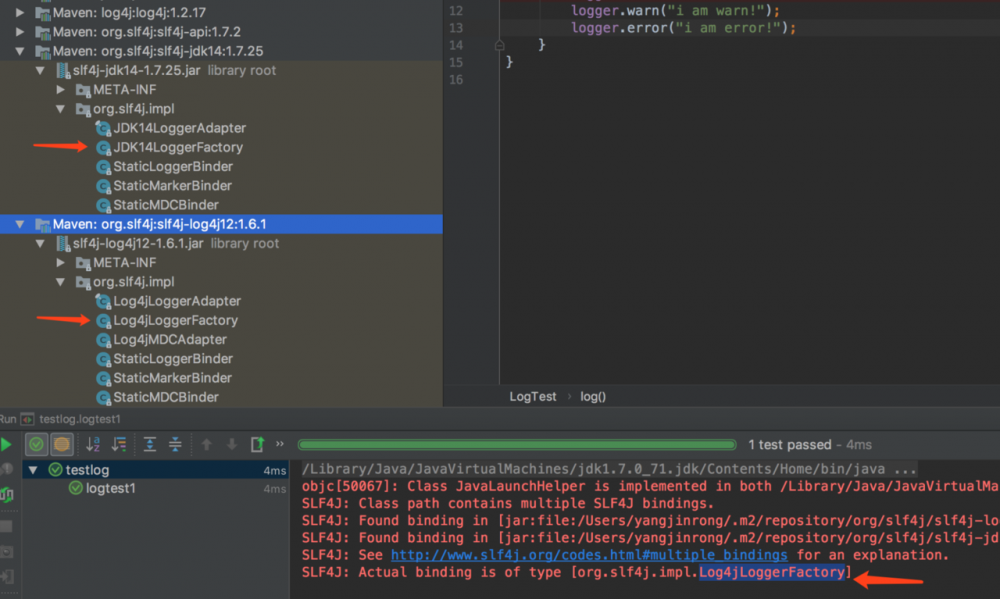The height and width of the screenshot is (599, 1000).
Task: Expand all test results
Action: (150, 444)
